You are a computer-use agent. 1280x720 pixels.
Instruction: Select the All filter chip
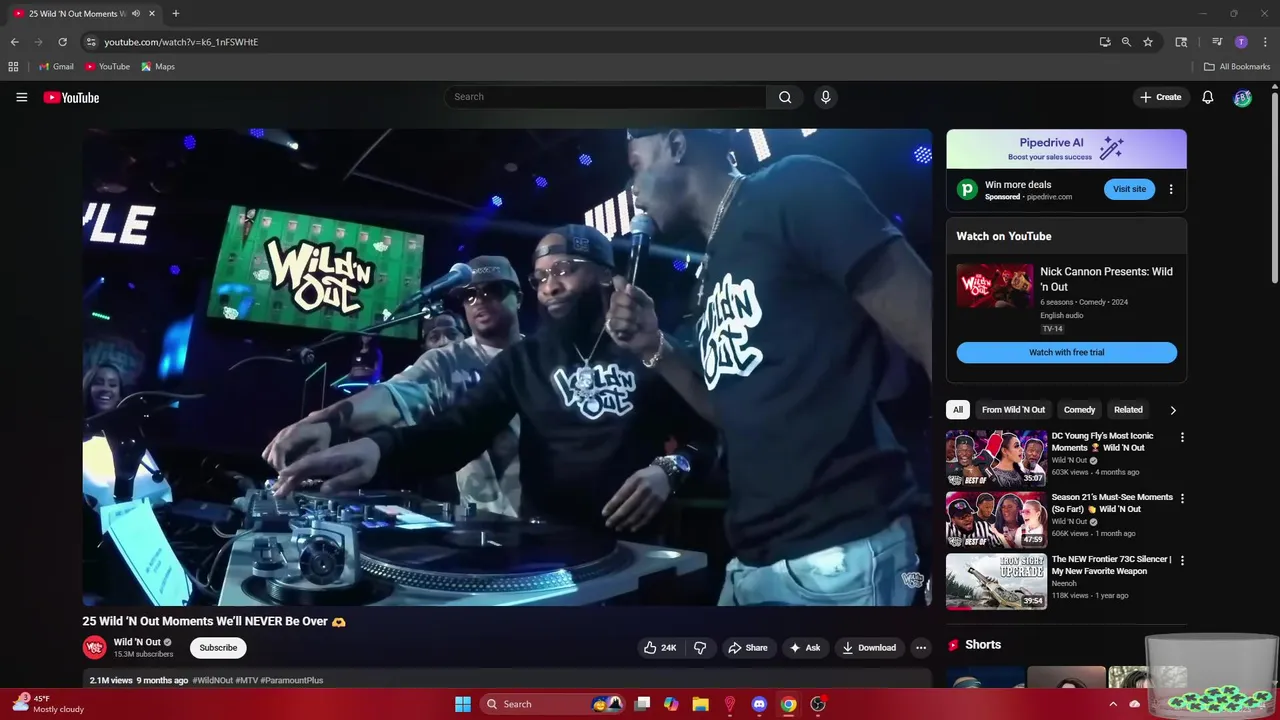point(958,410)
